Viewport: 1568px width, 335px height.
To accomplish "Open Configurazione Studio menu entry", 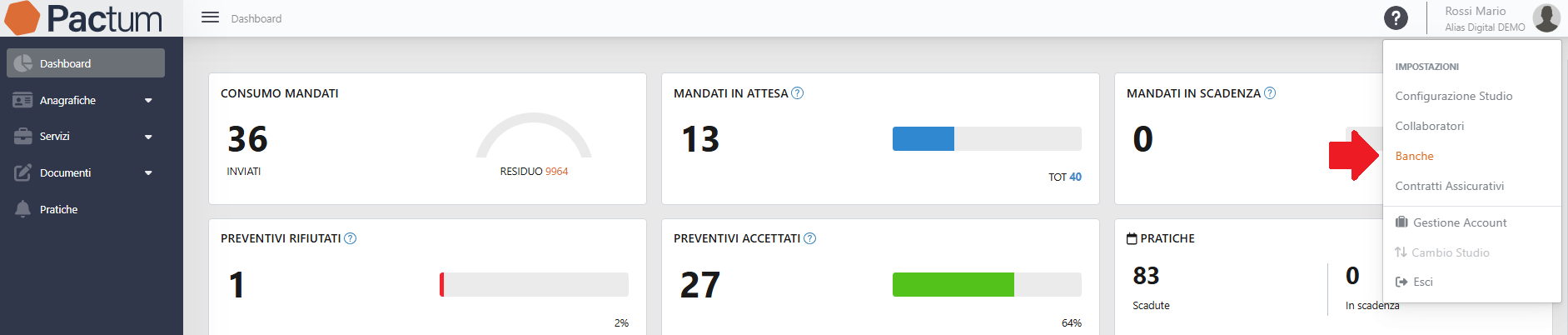I will (x=1453, y=96).
